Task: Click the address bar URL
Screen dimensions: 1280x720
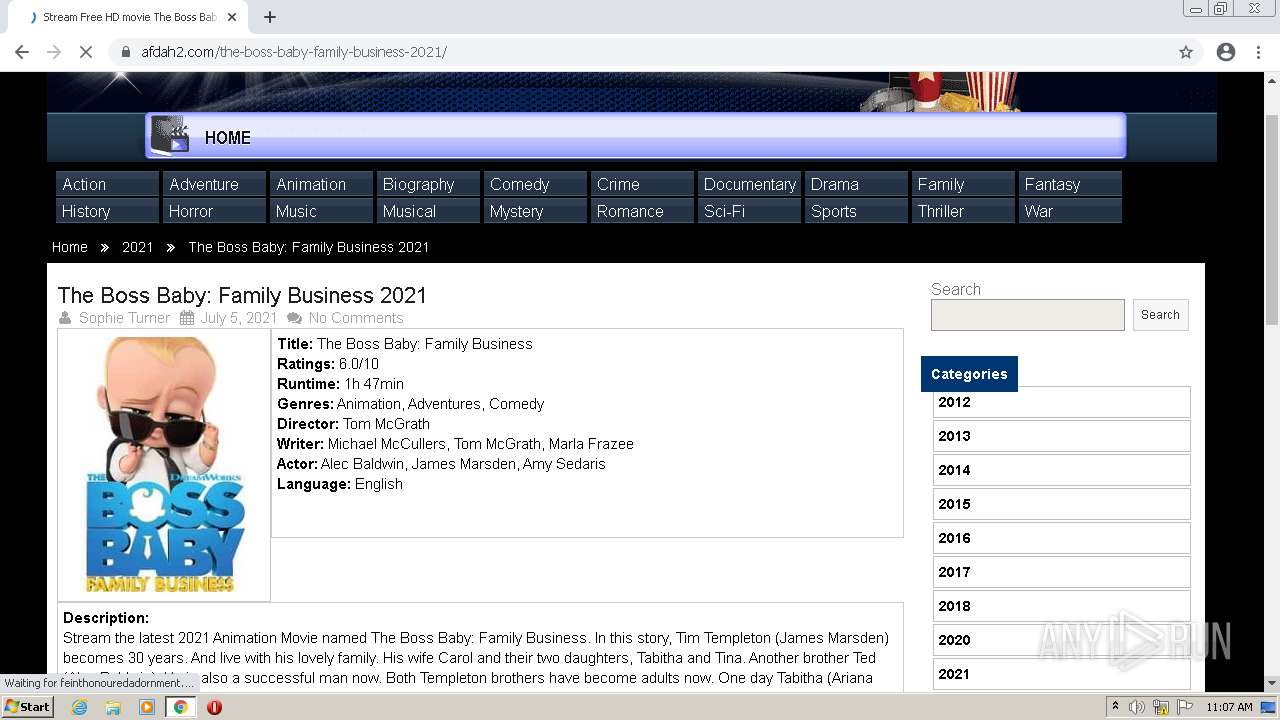Action: [x=294, y=52]
